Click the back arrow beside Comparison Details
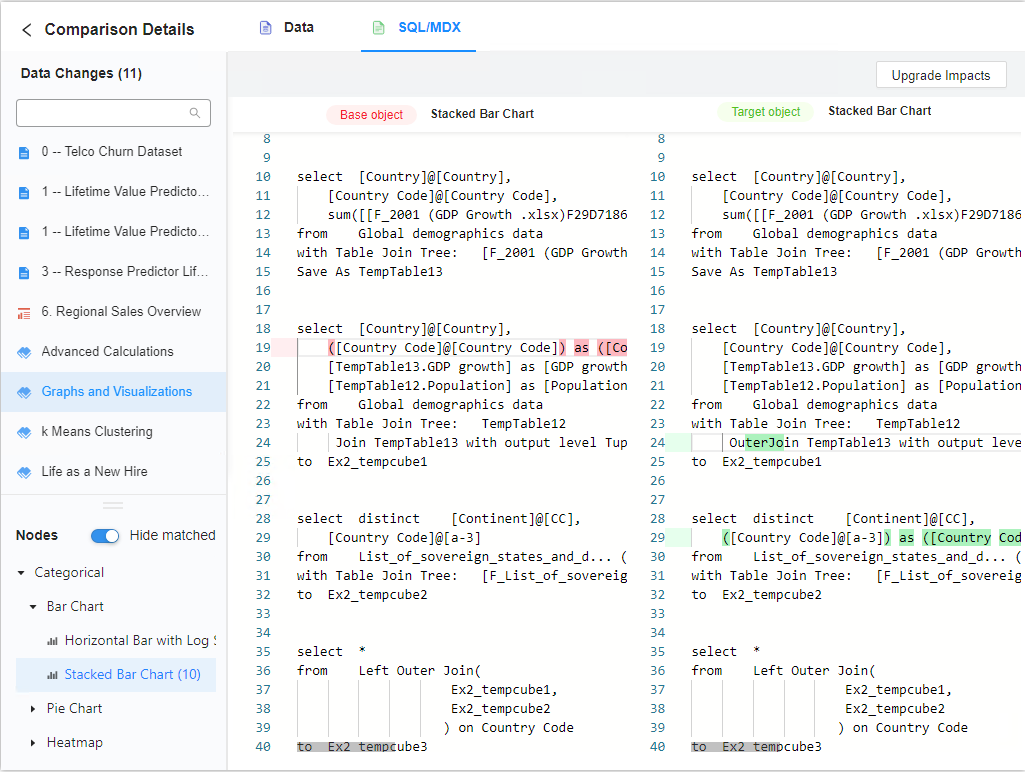Image resolution: width=1025 pixels, height=772 pixels. tap(27, 30)
